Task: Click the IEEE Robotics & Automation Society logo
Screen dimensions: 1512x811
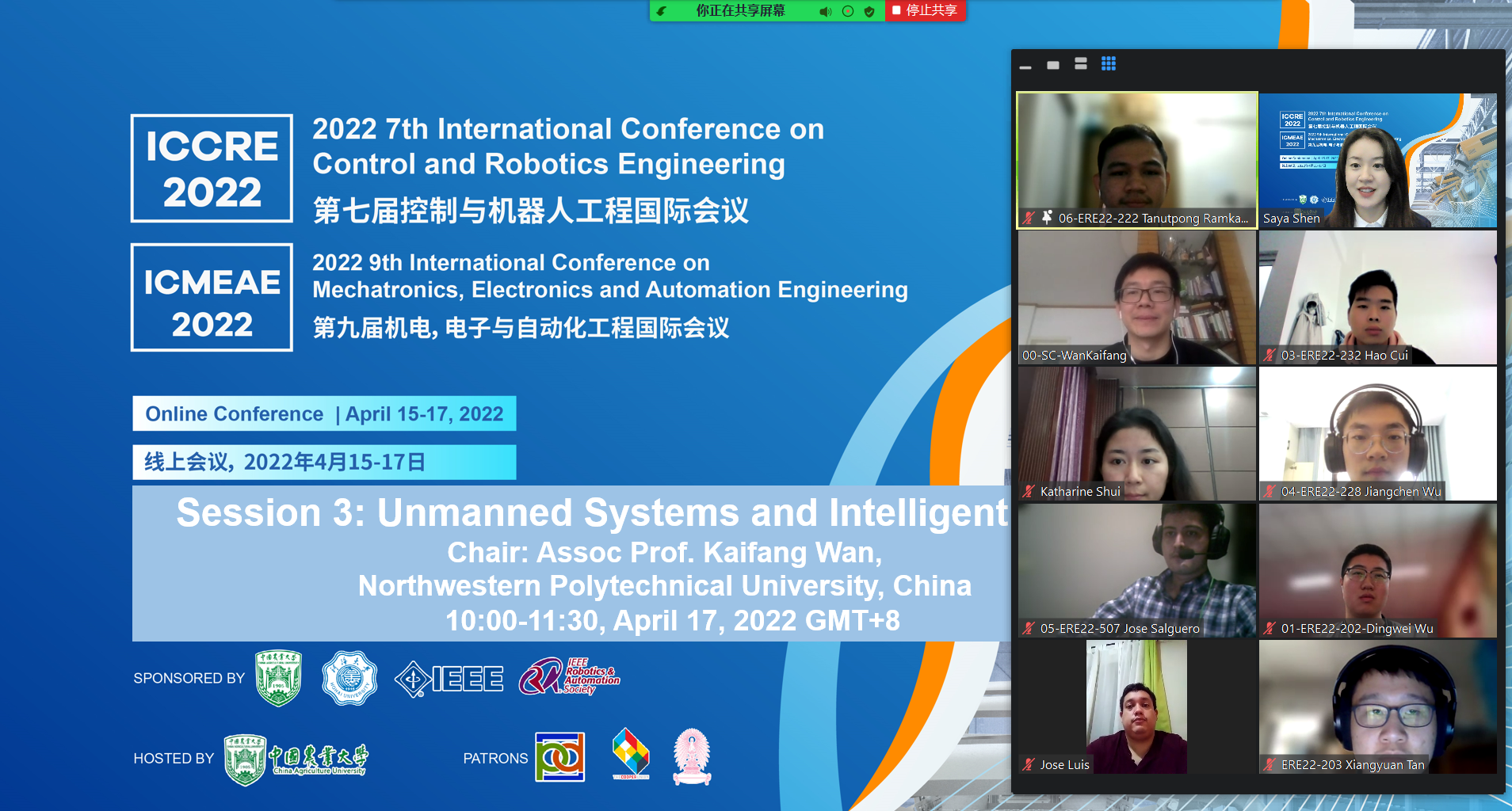Action: click(569, 677)
